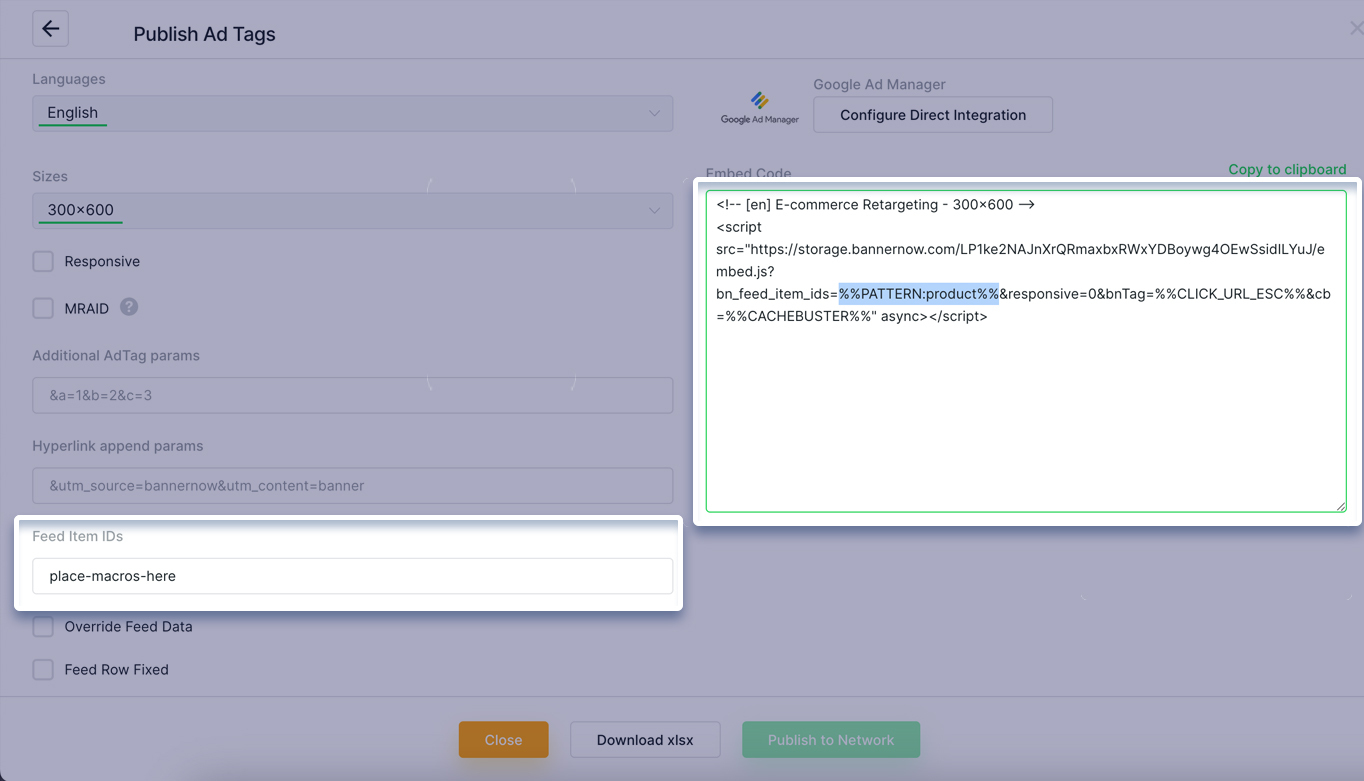Click the Embed Code resize handle corner
Image resolution: width=1364 pixels, height=781 pixels.
click(1341, 506)
